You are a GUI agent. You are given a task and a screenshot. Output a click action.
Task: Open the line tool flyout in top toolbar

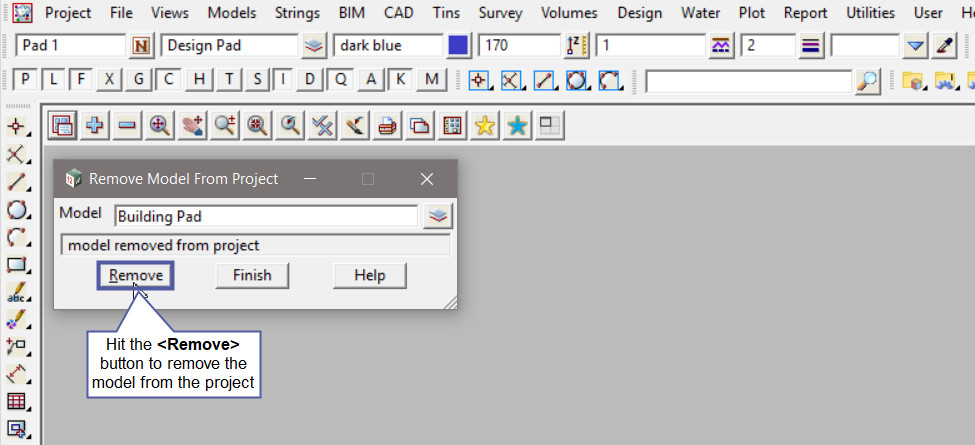[x=545, y=80]
